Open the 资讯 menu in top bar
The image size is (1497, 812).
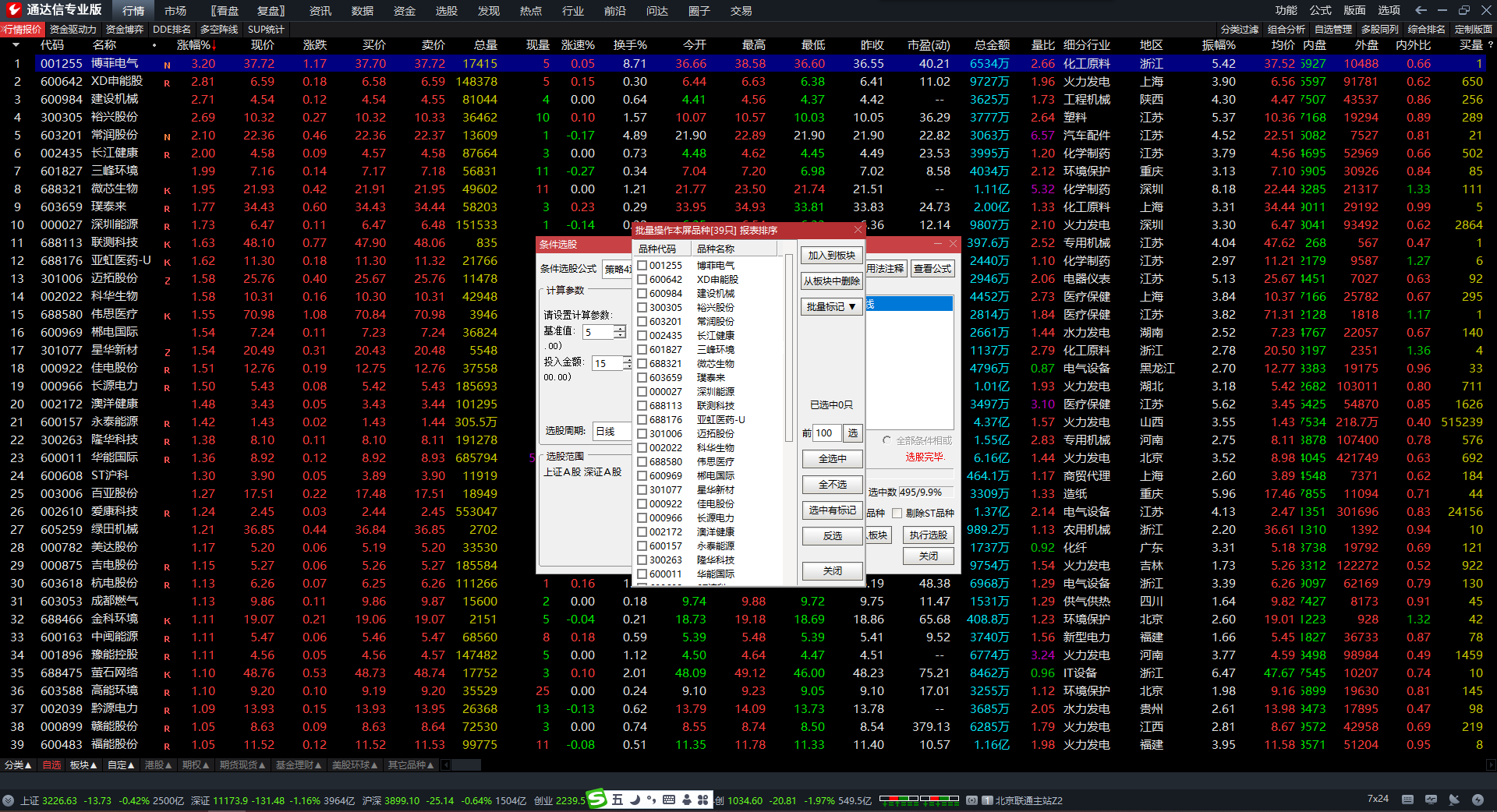tap(320, 11)
